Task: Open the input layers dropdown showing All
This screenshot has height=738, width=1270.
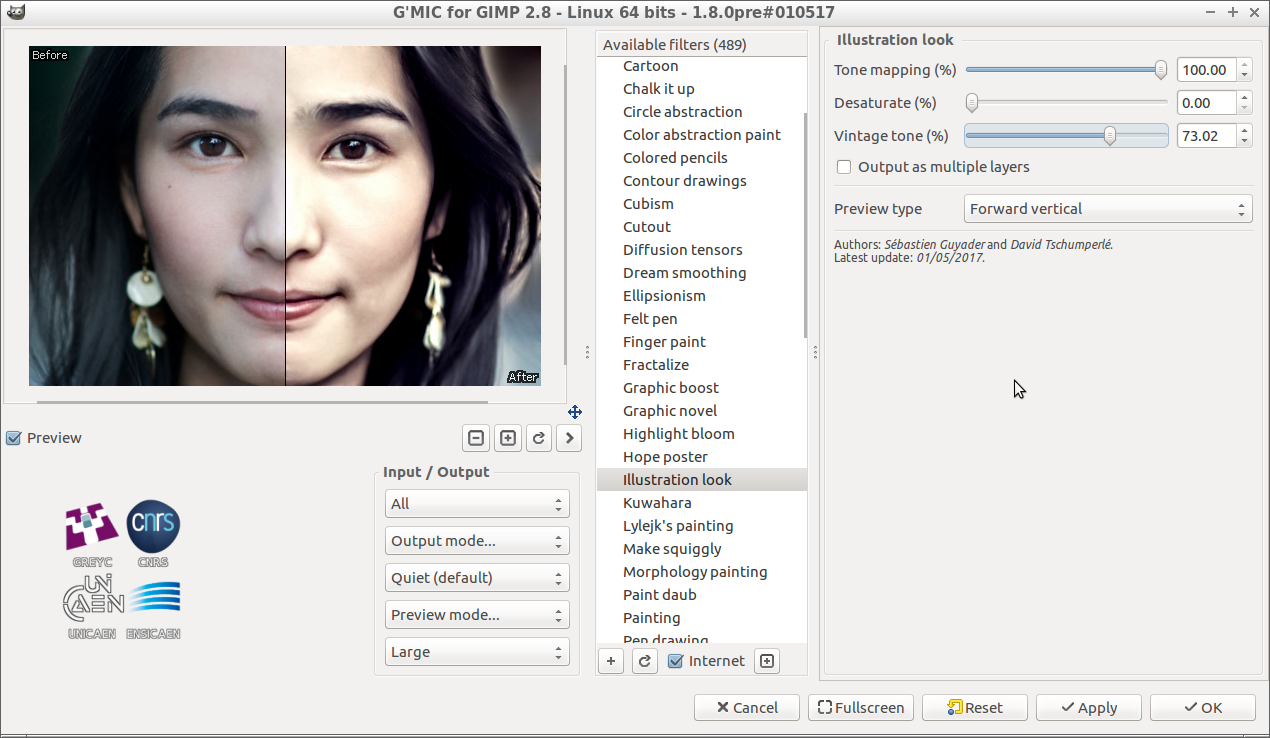Action: tap(477, 504)
